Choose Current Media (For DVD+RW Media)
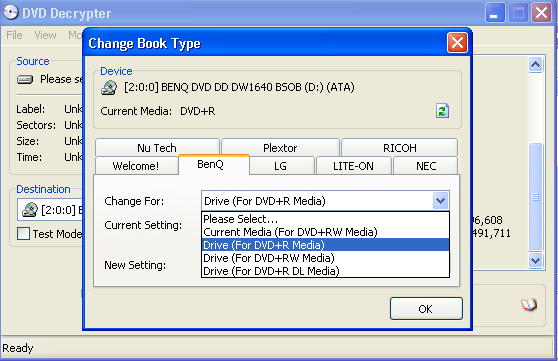Image resolution: width=558 pixels, height=361 pixels. pos(325,232)
